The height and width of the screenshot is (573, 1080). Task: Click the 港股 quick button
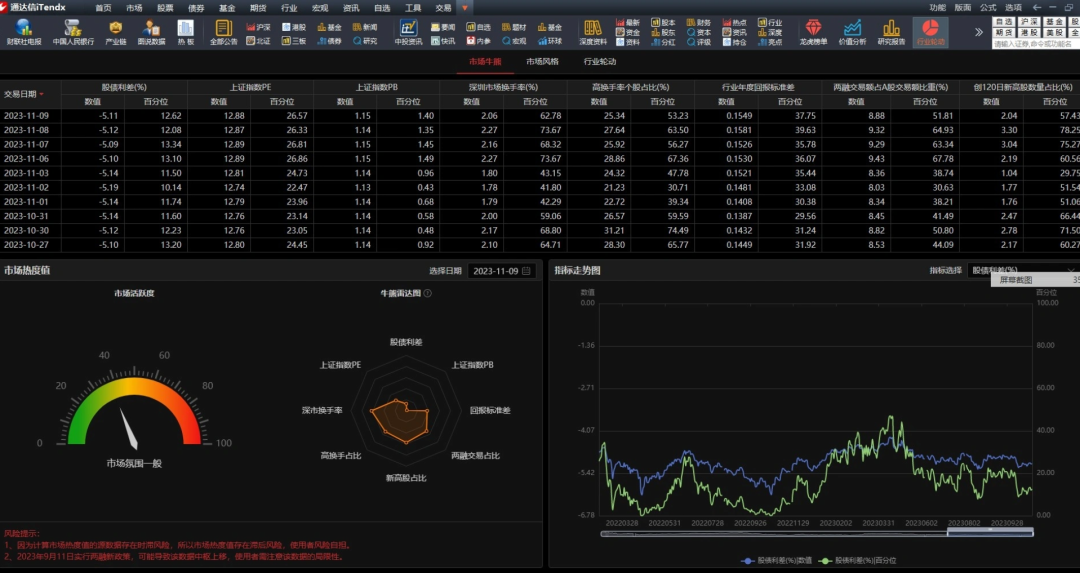click(1030, 32)
